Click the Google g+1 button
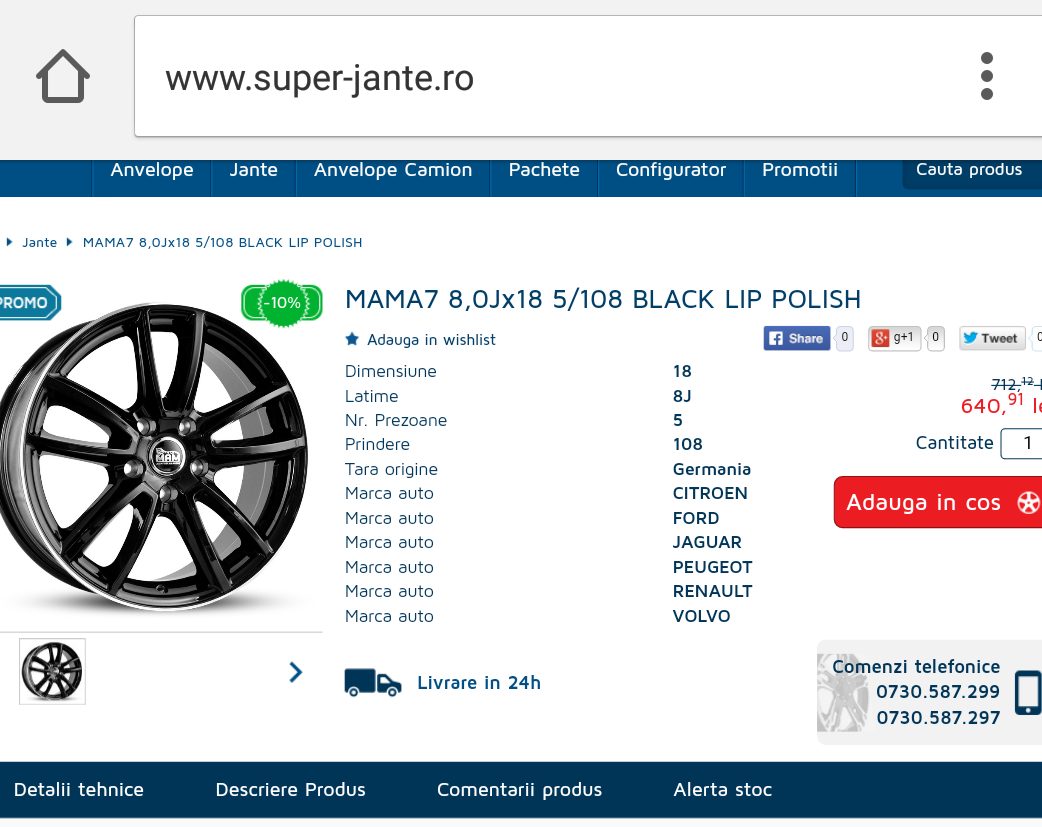The image size is (1042, 827). (x=894, y=338)
